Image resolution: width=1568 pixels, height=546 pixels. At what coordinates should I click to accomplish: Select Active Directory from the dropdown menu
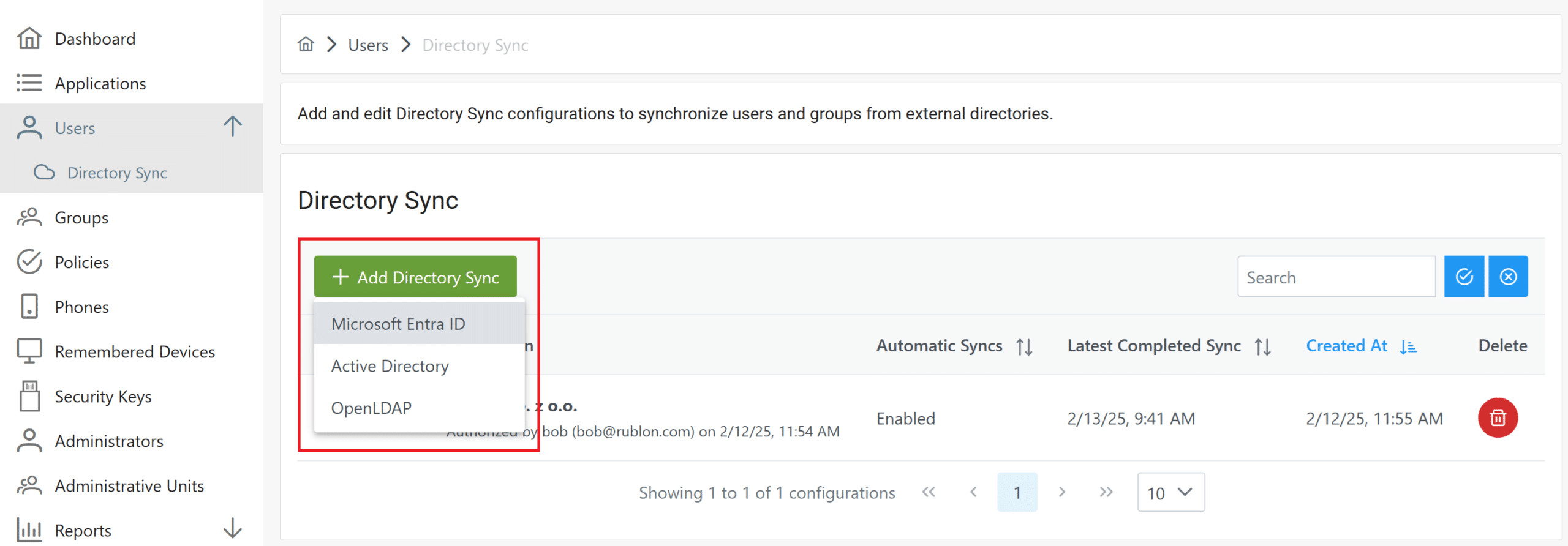390,366
